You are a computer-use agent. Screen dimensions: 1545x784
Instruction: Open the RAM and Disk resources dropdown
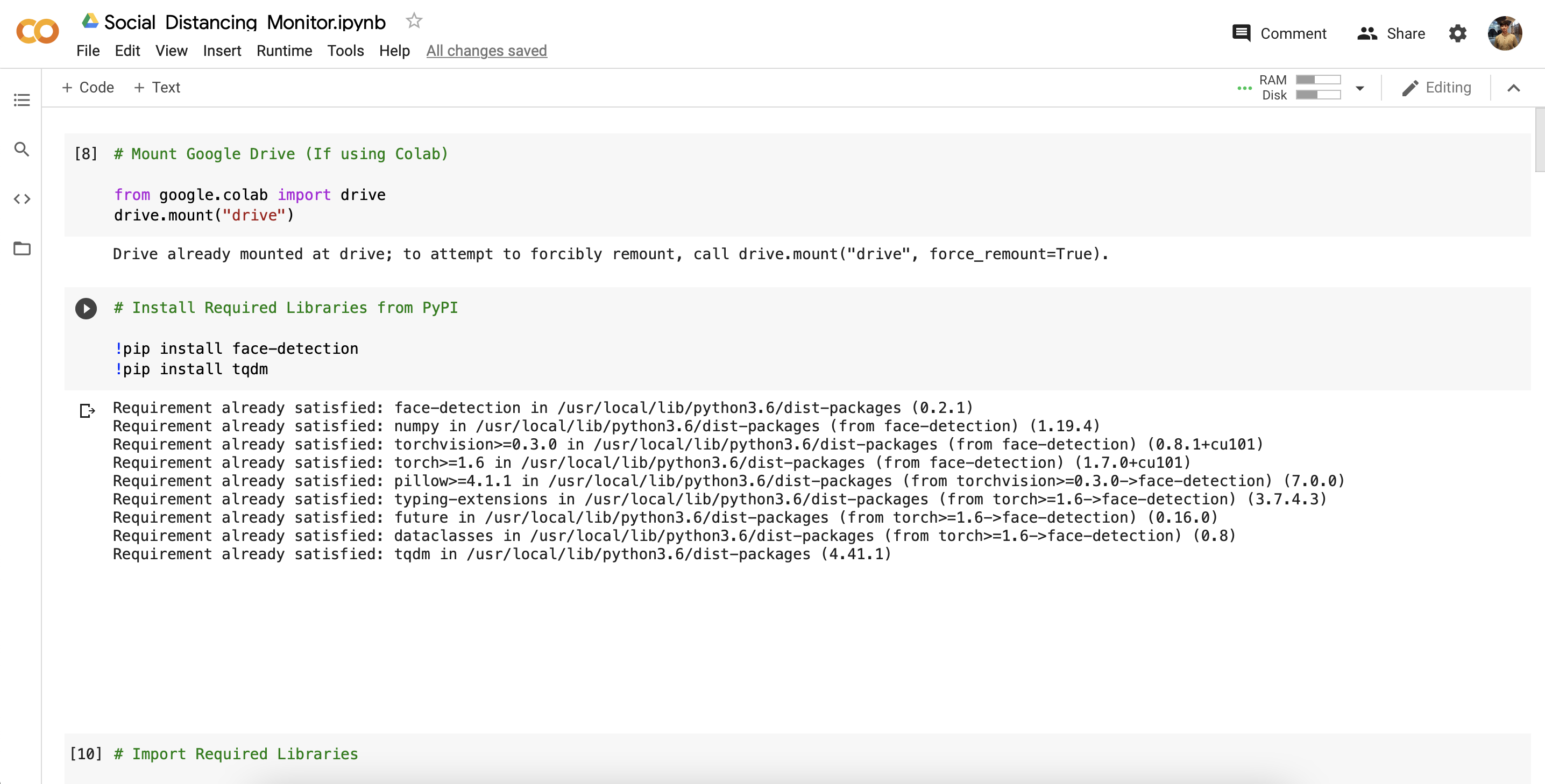[1358, 88]
